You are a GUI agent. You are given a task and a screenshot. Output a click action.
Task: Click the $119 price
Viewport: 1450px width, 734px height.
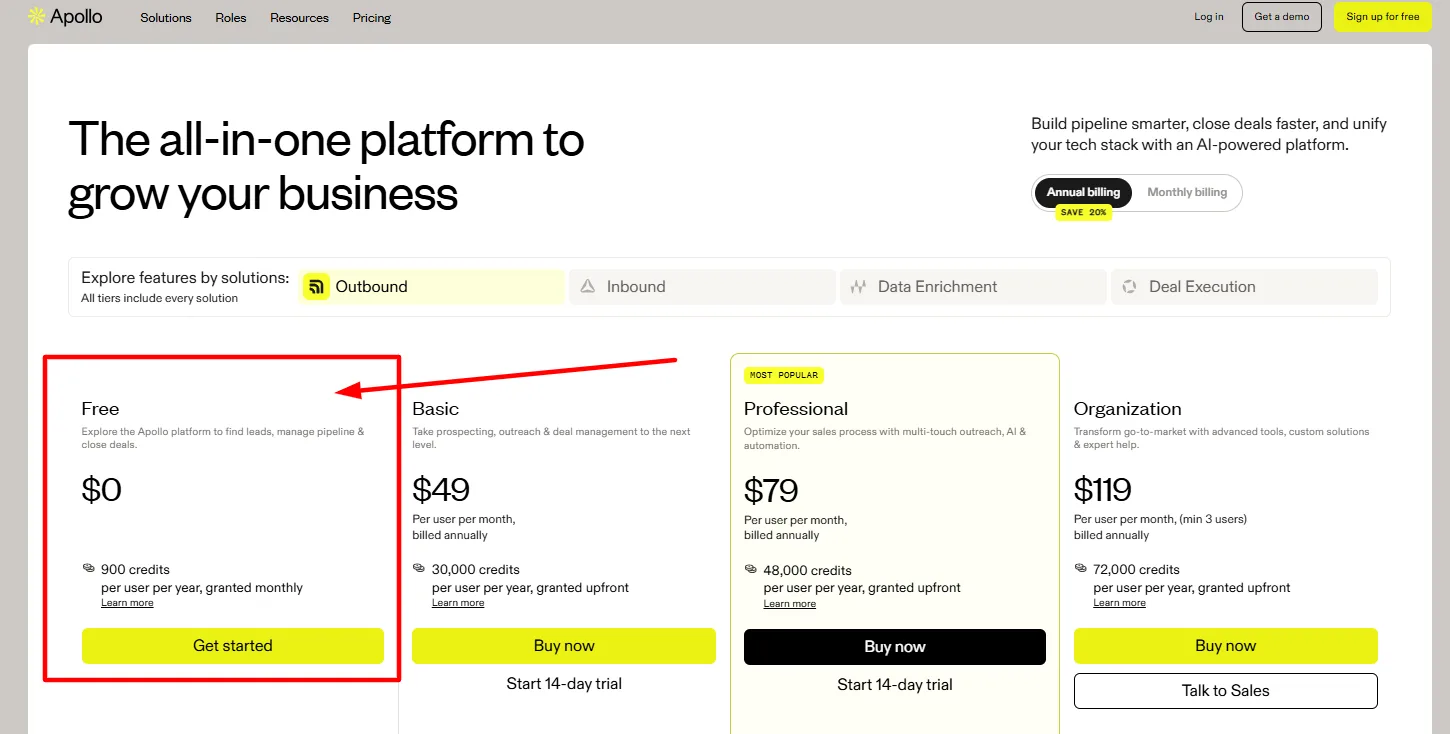click(x=1103, y=490)
